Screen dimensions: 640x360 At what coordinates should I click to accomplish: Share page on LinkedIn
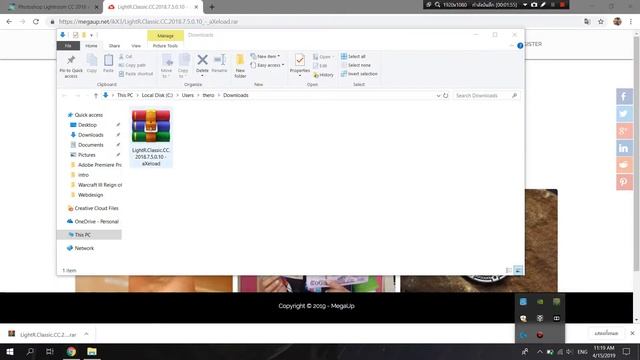pyautogui.click(x=624, y=148)
